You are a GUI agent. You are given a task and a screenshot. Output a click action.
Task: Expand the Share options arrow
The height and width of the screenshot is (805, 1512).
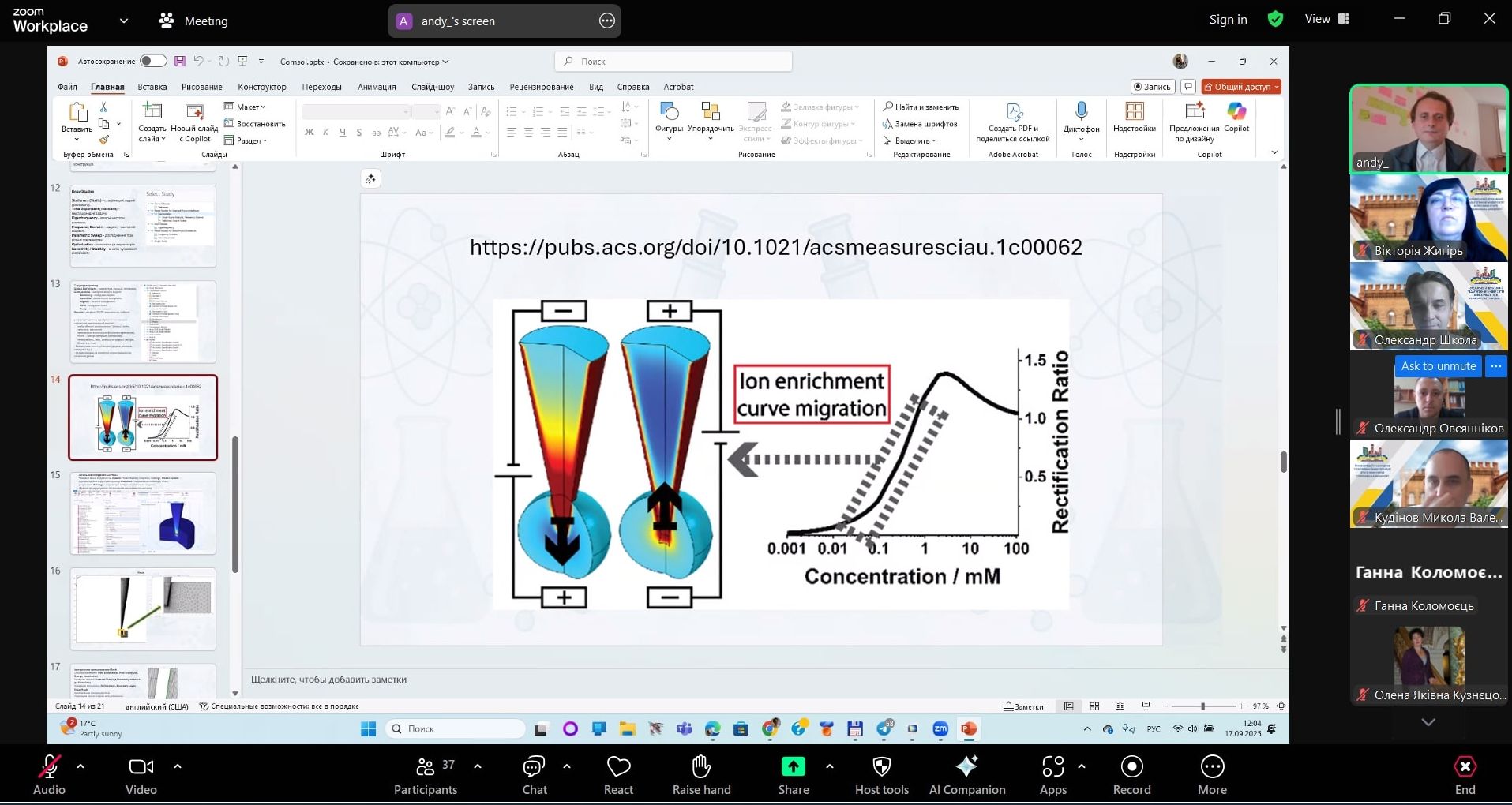coord(829,766)
